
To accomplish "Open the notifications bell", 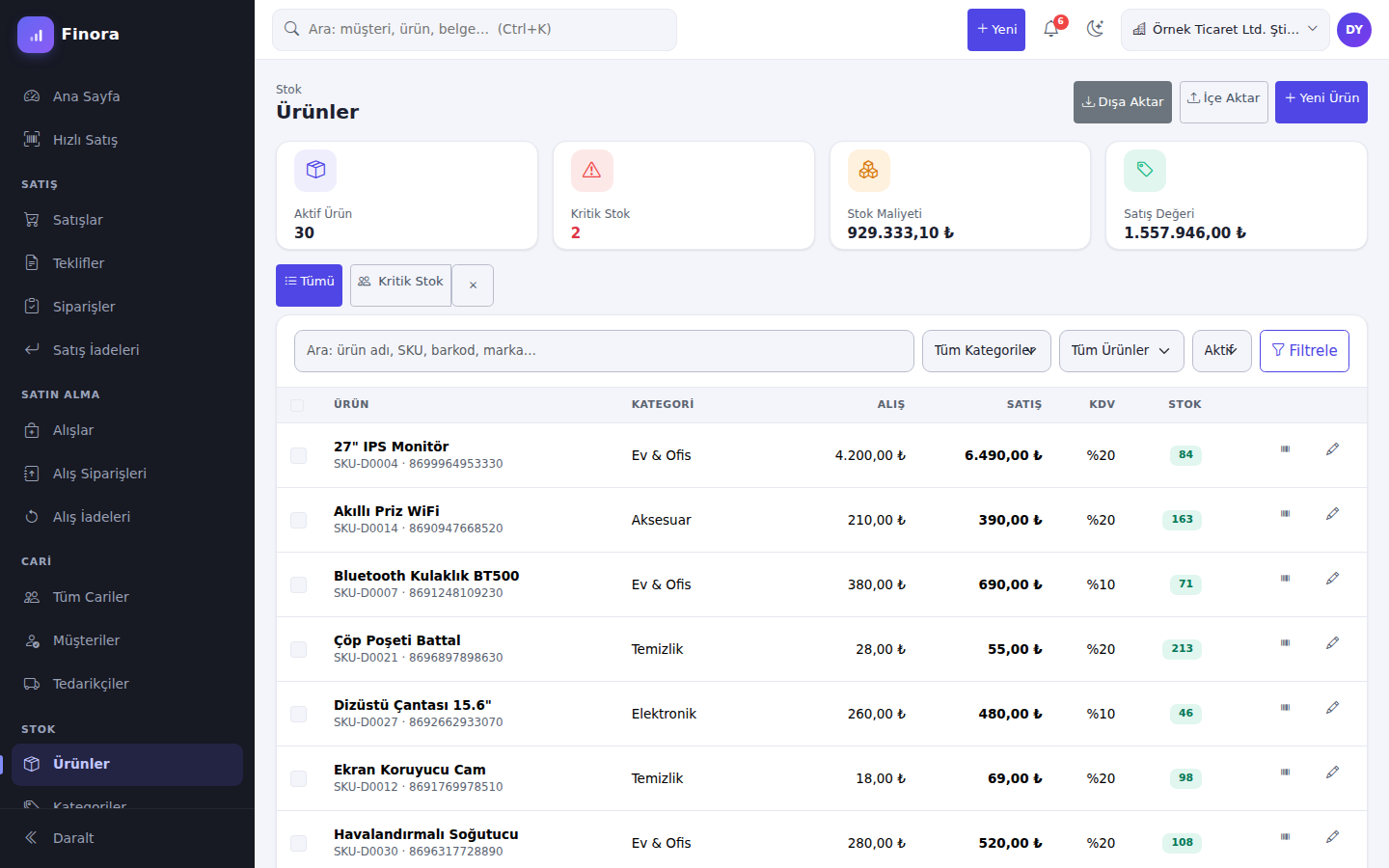I will tap(1051, 29).
